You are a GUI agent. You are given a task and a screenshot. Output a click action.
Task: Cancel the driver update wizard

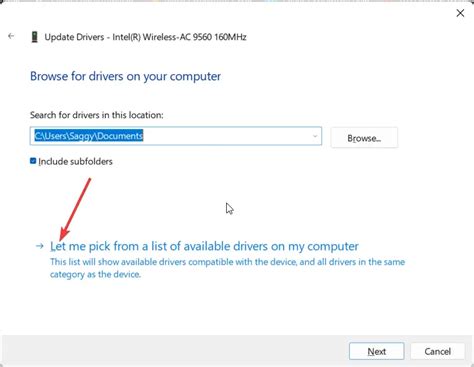(x=437, y=351)
